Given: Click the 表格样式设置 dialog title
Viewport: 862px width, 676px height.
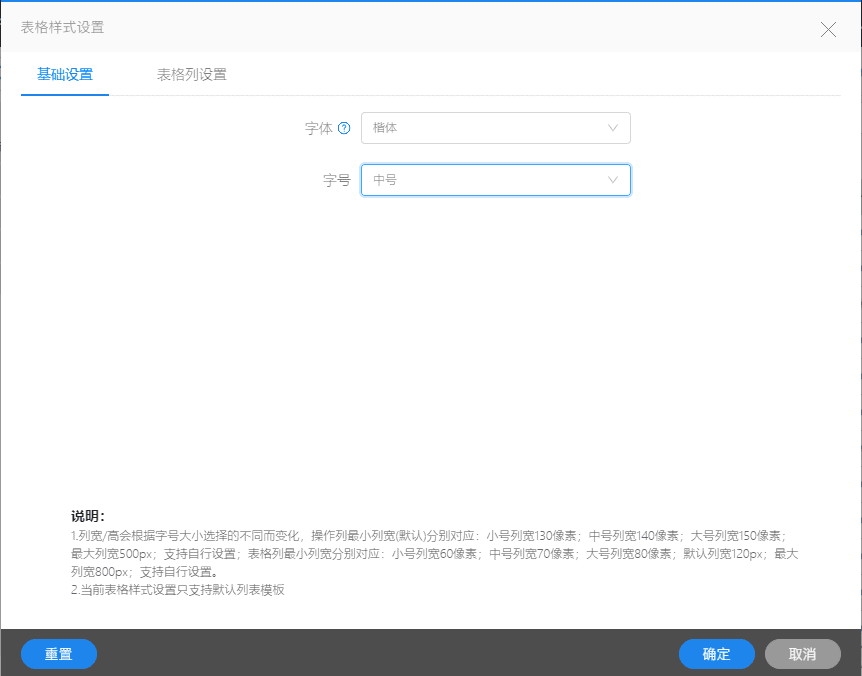Looking at the screenshot, I should pyautogui.click(x=62, y=27).
